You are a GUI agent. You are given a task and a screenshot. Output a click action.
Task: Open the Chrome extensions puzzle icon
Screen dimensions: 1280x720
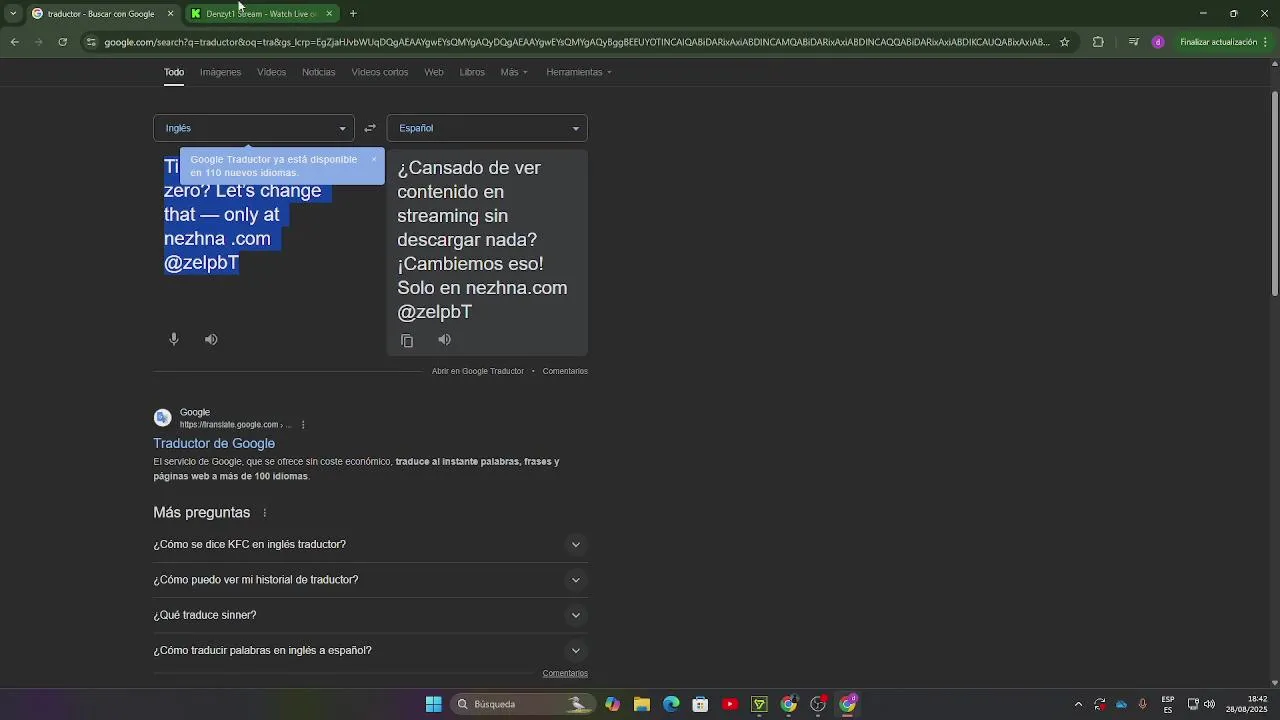coord(1098,42)
